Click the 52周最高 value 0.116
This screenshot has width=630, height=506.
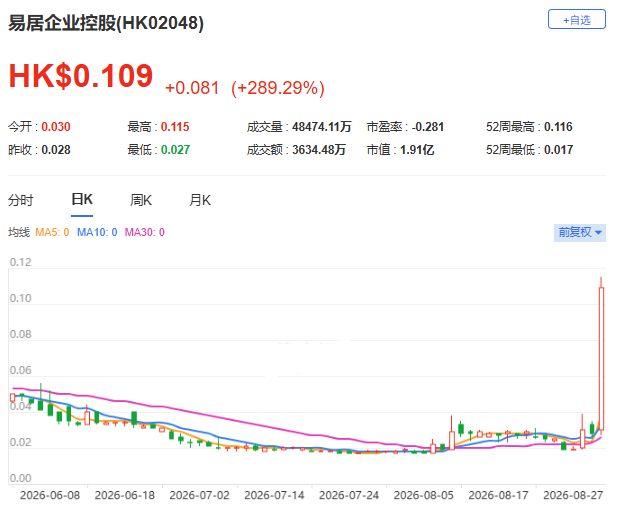pyautogui.click(x=558, y=127)
